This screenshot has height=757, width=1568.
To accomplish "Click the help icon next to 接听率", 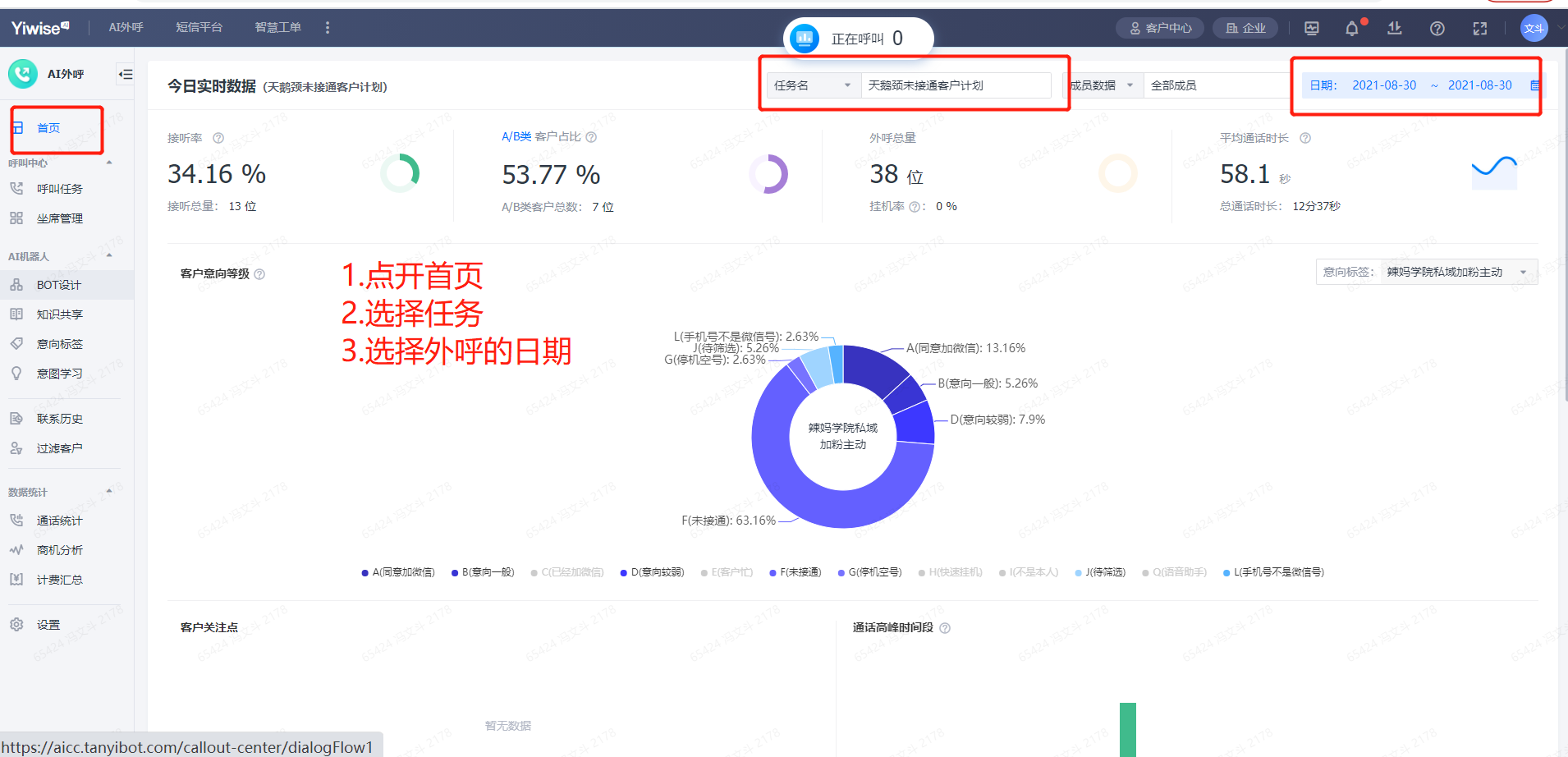I will click(218, 138).
